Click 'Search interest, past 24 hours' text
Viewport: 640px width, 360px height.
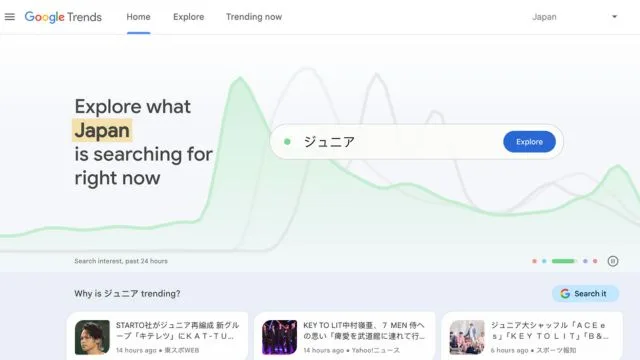[x=121, y=261]
